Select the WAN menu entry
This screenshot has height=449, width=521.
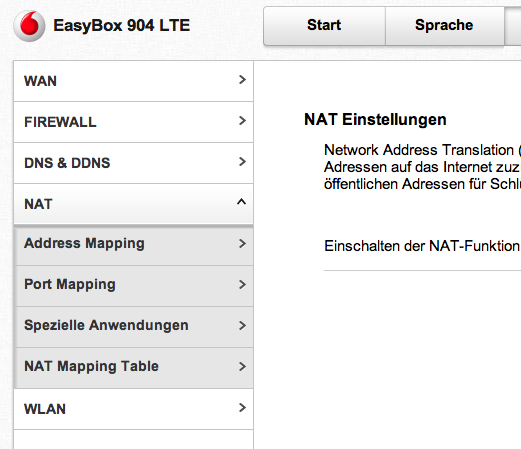point(133,81)
